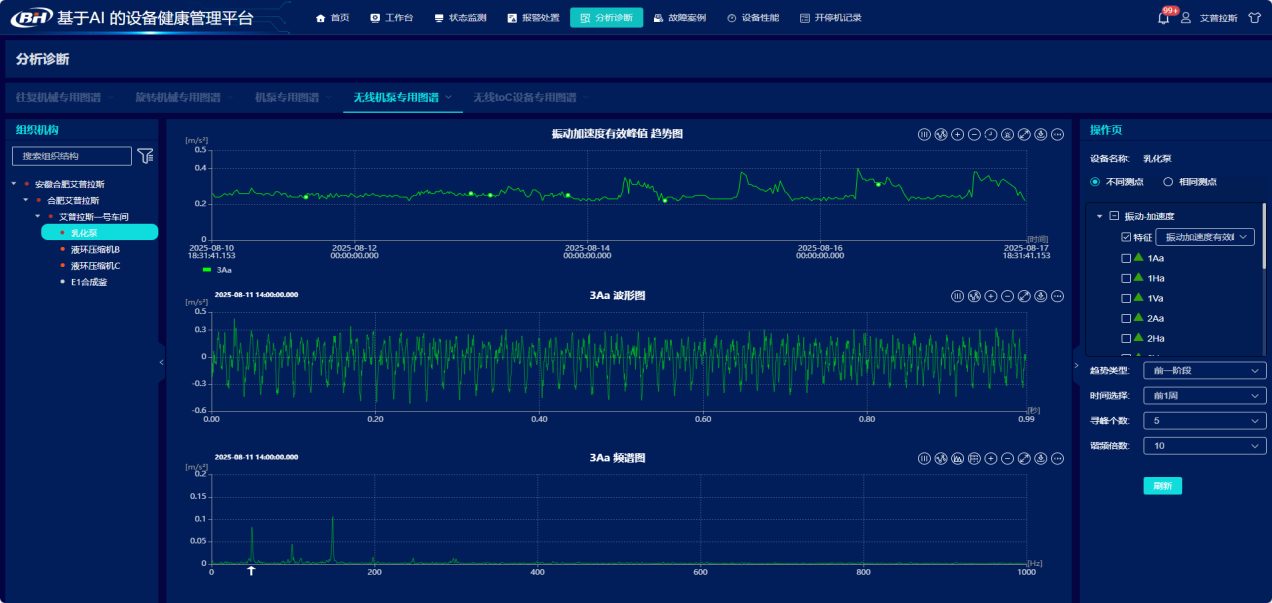Click the filter icon beside the organization search

point(146,155)
